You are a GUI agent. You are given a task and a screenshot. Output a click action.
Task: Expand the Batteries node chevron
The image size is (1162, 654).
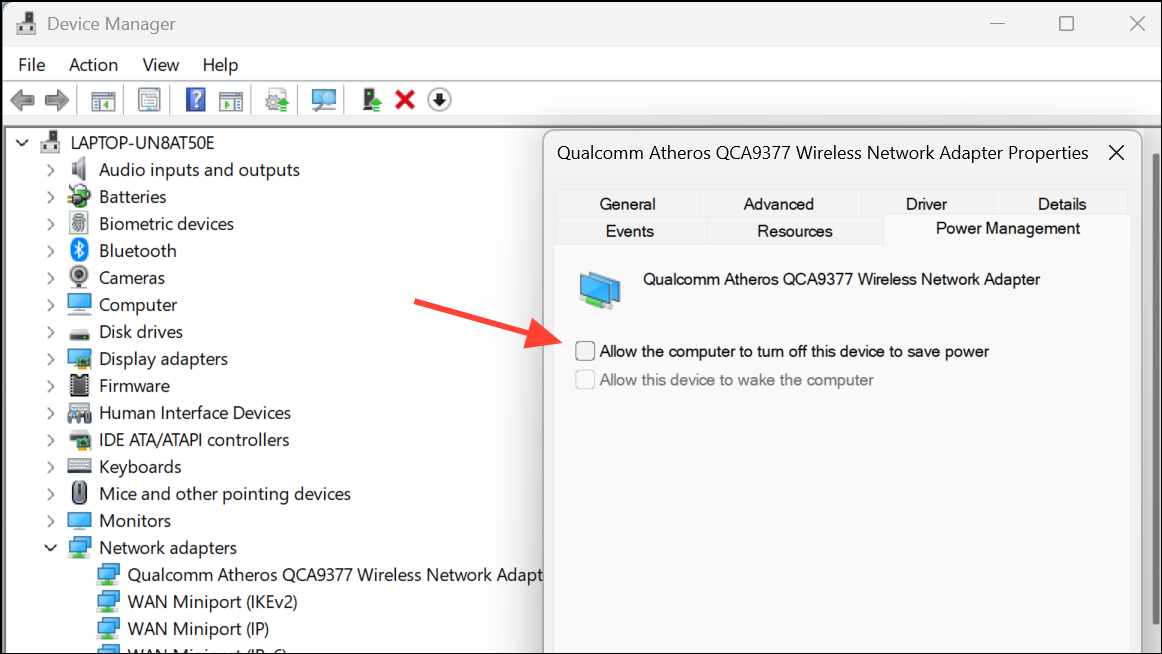(50, 197)
